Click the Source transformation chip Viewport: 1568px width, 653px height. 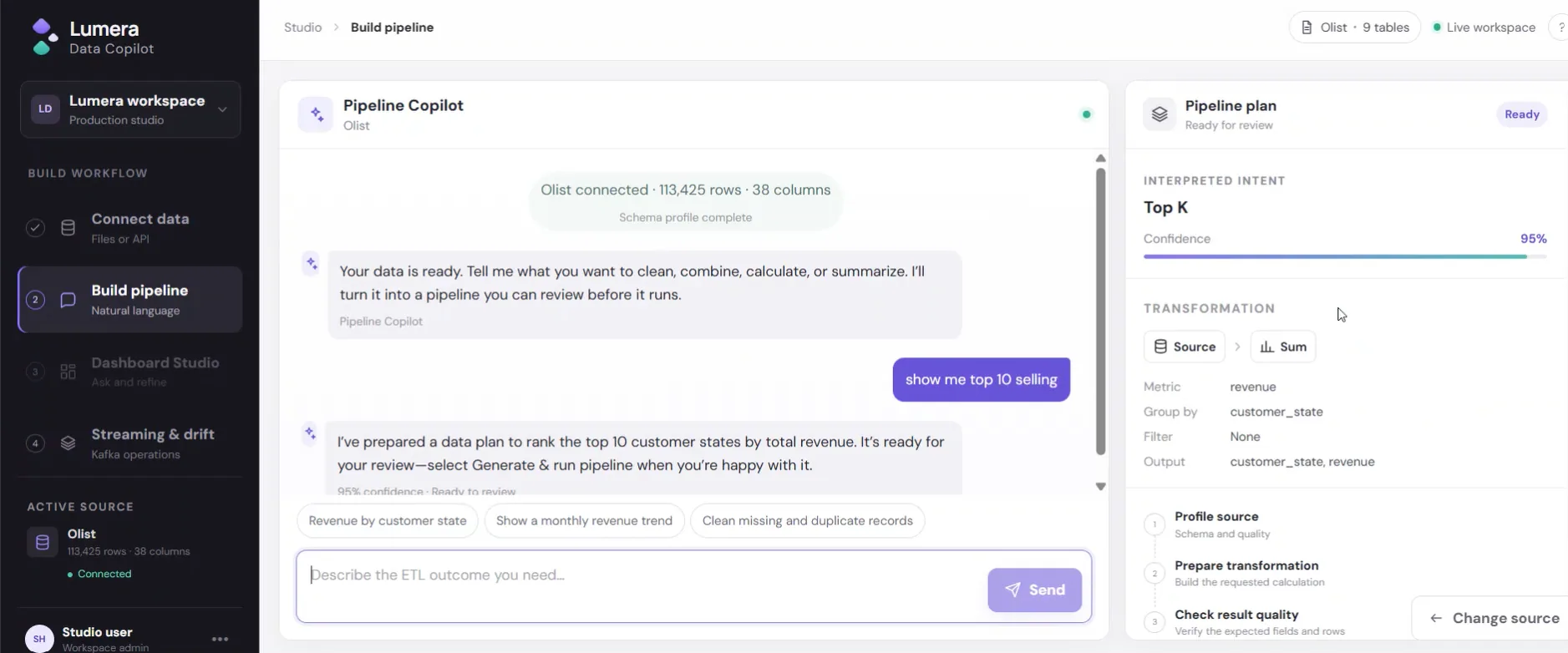coord(1185,347)
